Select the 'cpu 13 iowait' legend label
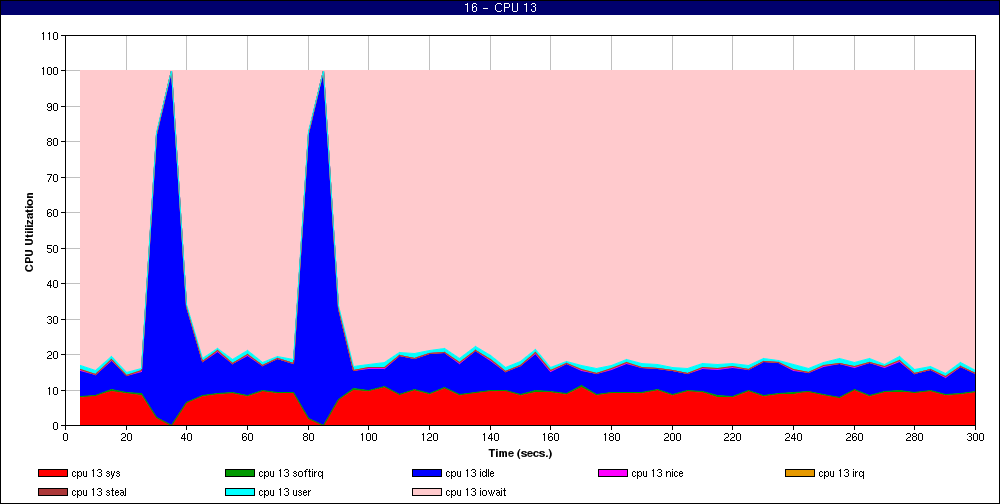The width and height of the screenshot is (1000, 504). pos(476,493)
